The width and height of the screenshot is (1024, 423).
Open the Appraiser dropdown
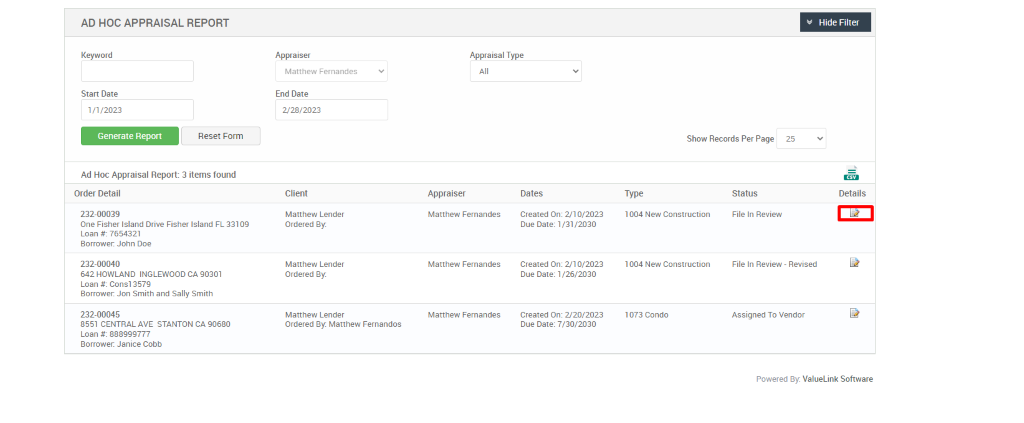(331, 71)
